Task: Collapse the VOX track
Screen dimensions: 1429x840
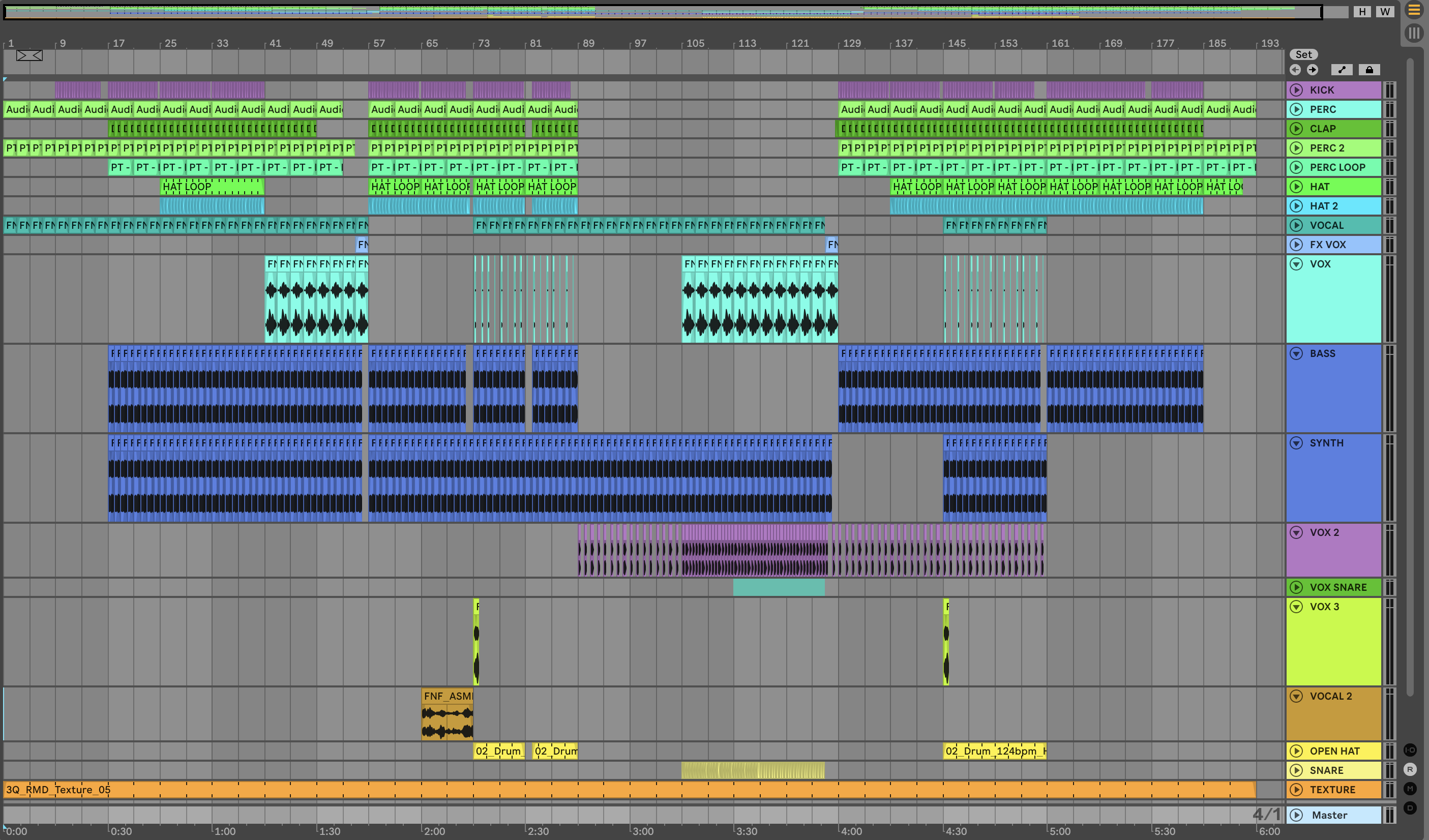Action: tap(1296, 264)
